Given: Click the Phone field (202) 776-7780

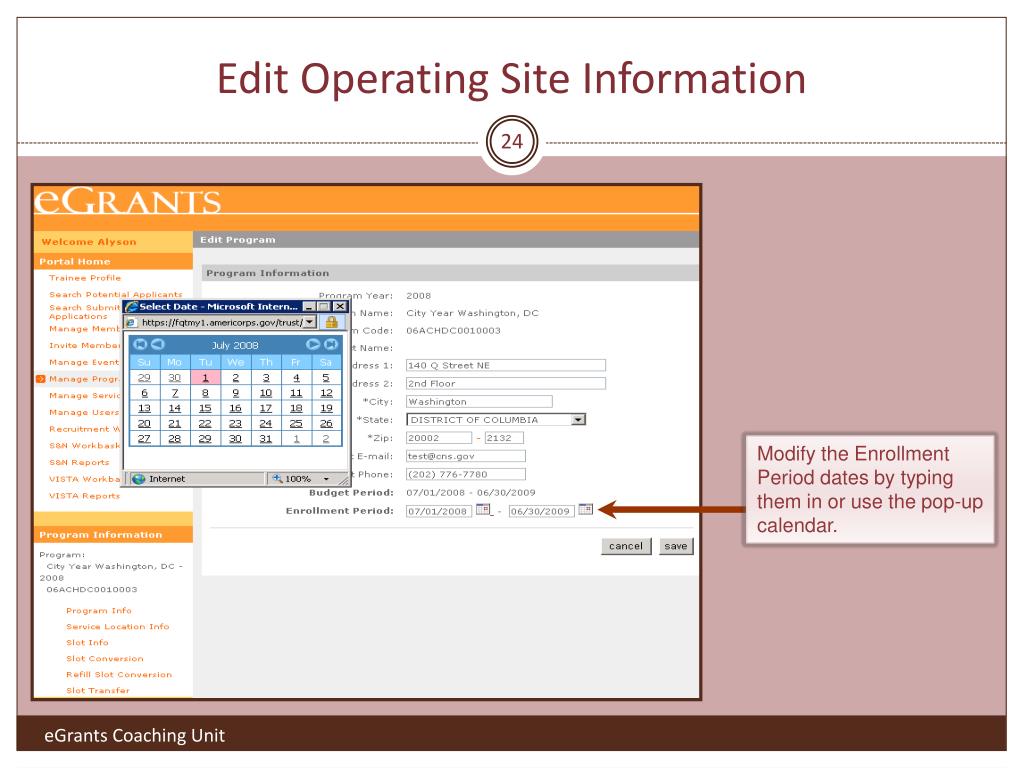Looking at the screenshot, I should (x=465, y=474).
